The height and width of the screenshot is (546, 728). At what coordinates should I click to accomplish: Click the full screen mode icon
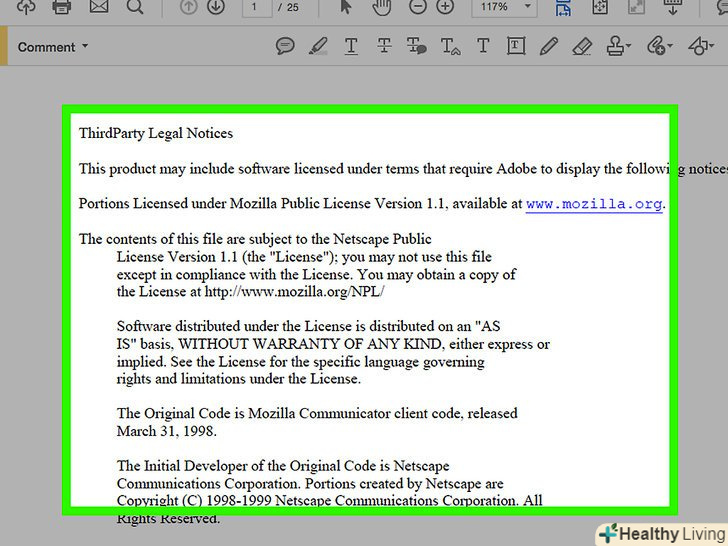636,6
